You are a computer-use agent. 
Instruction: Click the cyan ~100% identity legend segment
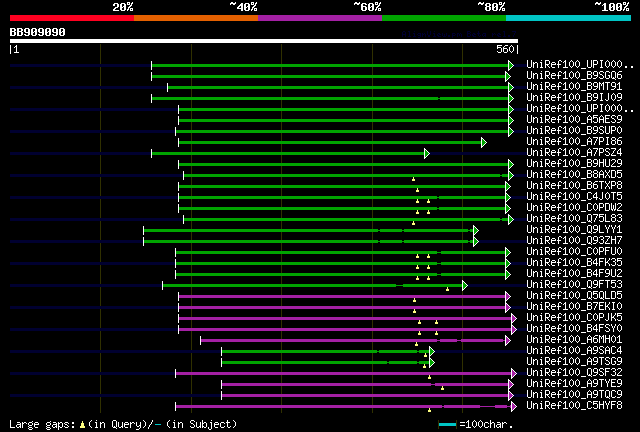pos(569,18)
